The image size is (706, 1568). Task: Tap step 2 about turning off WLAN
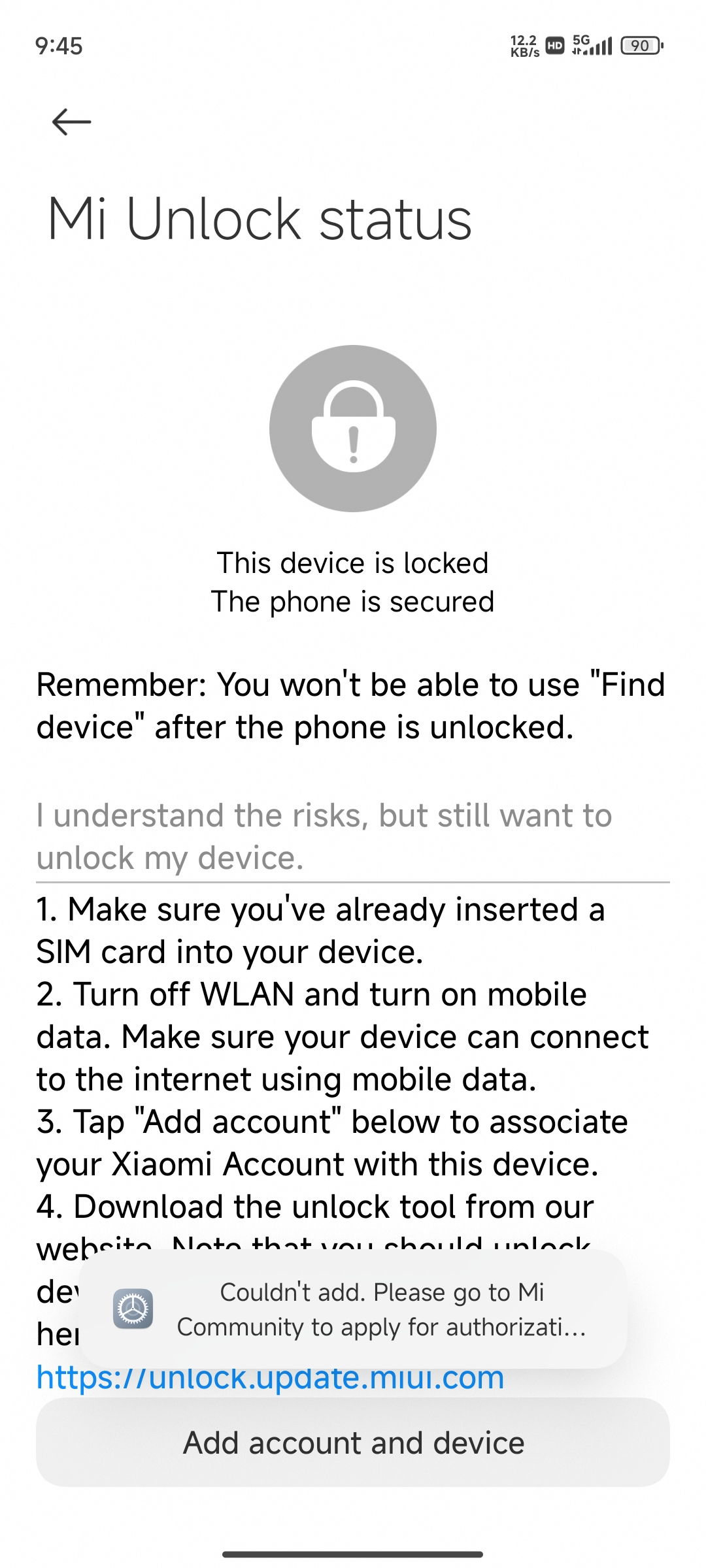(343, 1037)
